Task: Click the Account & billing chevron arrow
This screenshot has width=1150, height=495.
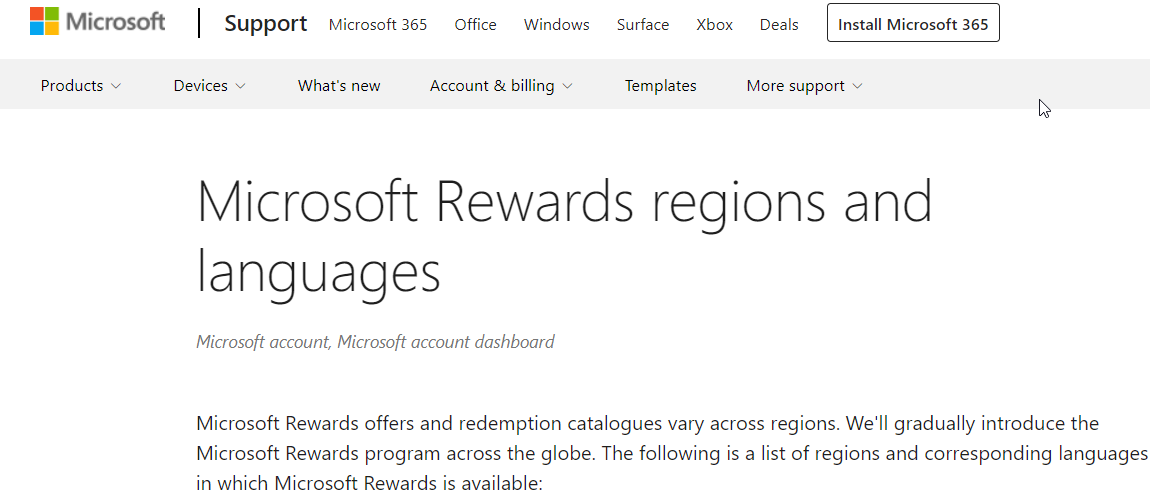Action: pyautogui.click(x=567, y=87)
